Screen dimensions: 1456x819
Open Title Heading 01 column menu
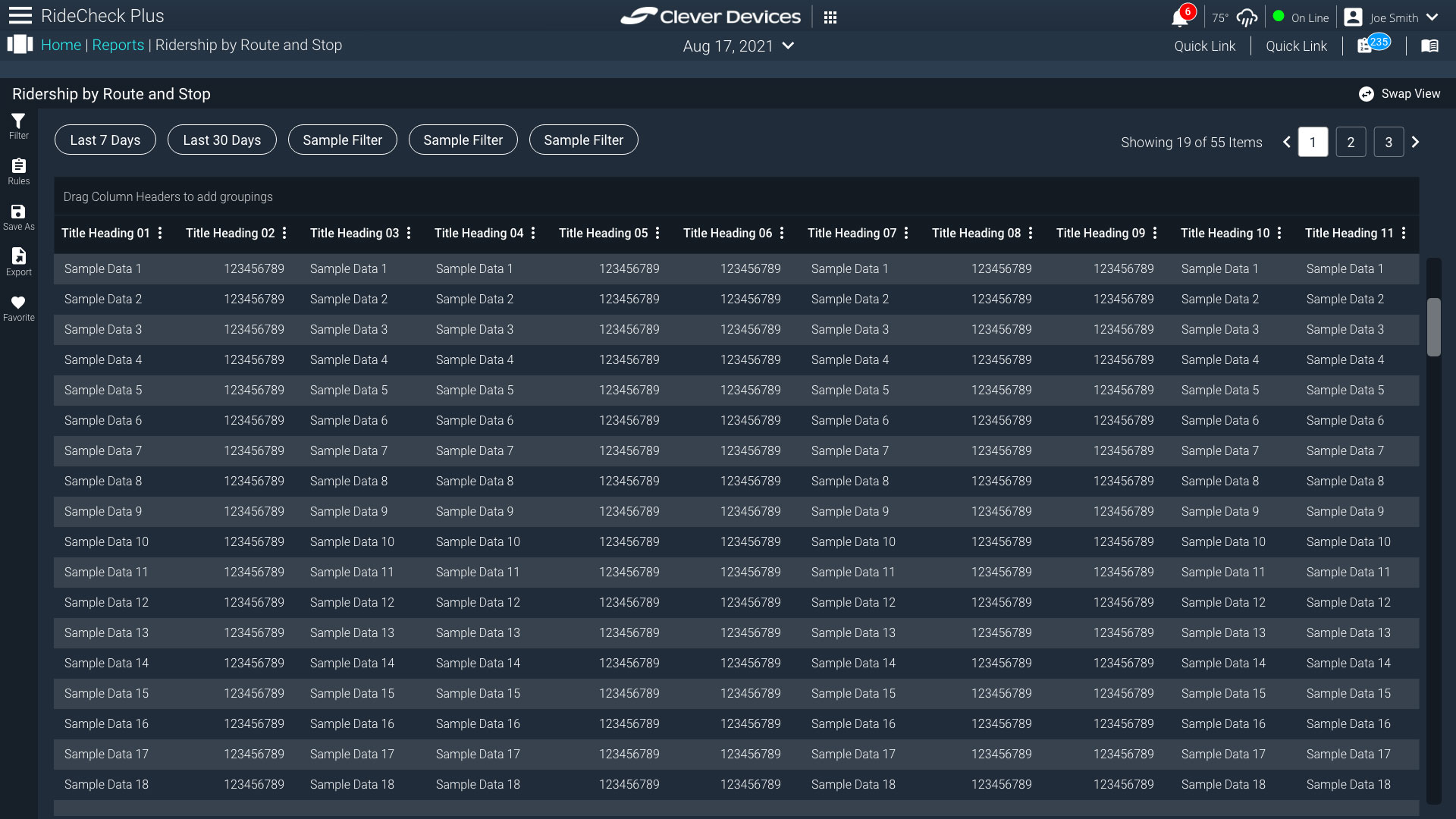tap(160, 234)
